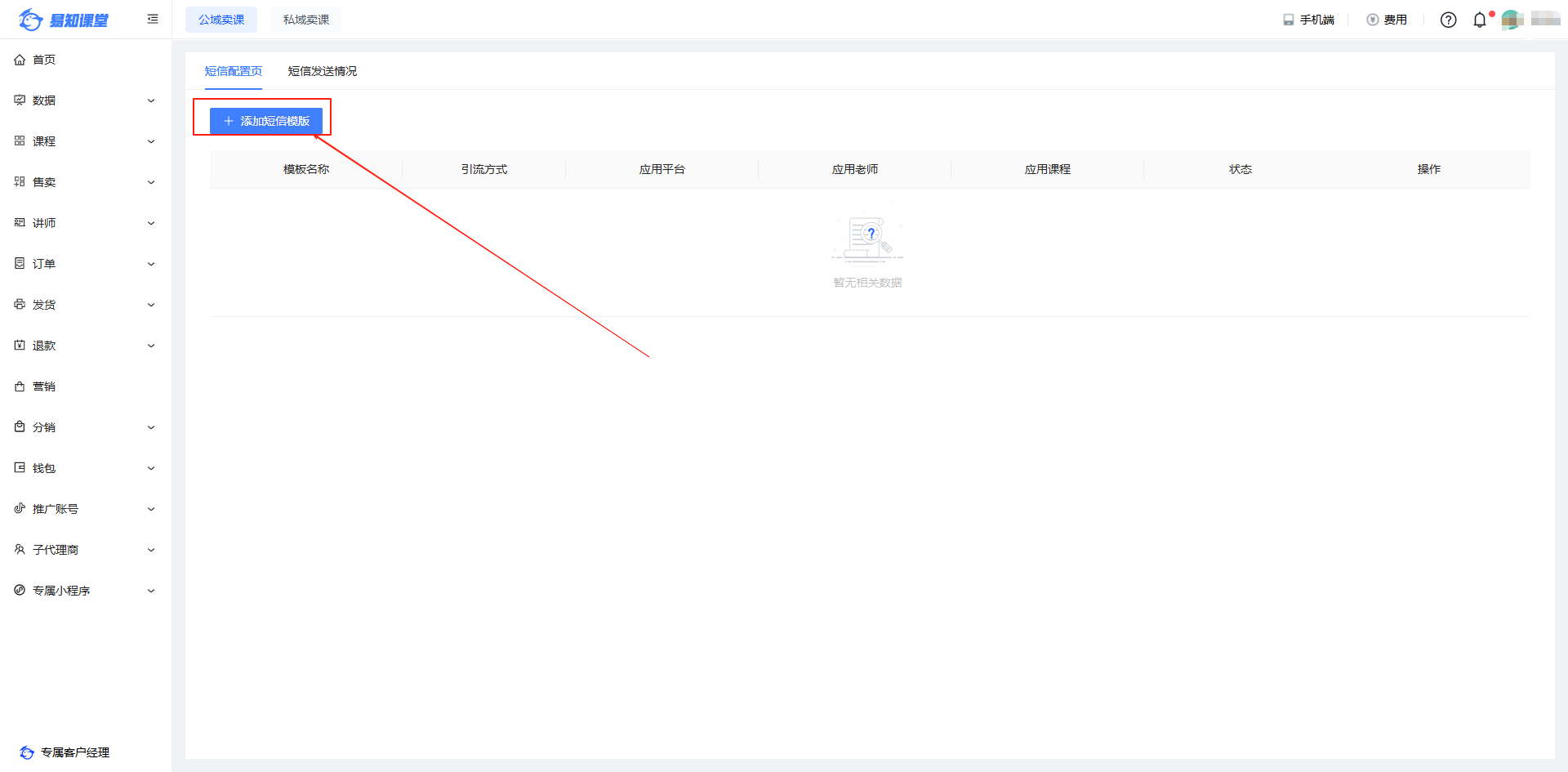Click the 课程 grid icon
The image size is (1568, 772).
(x=20, y=141)
